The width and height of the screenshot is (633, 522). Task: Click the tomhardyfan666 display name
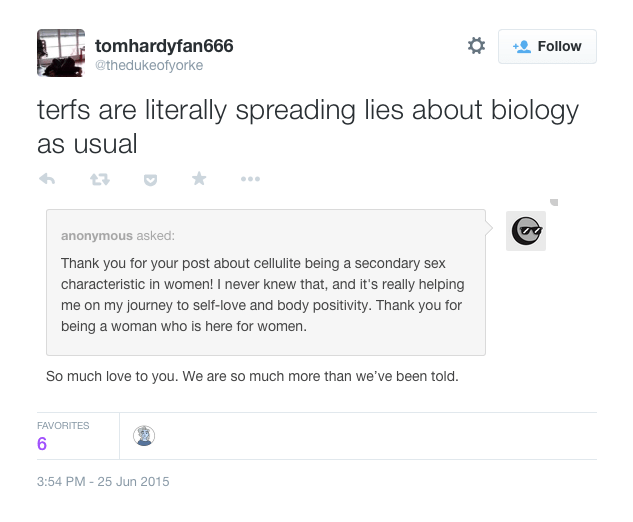point(163,46)
